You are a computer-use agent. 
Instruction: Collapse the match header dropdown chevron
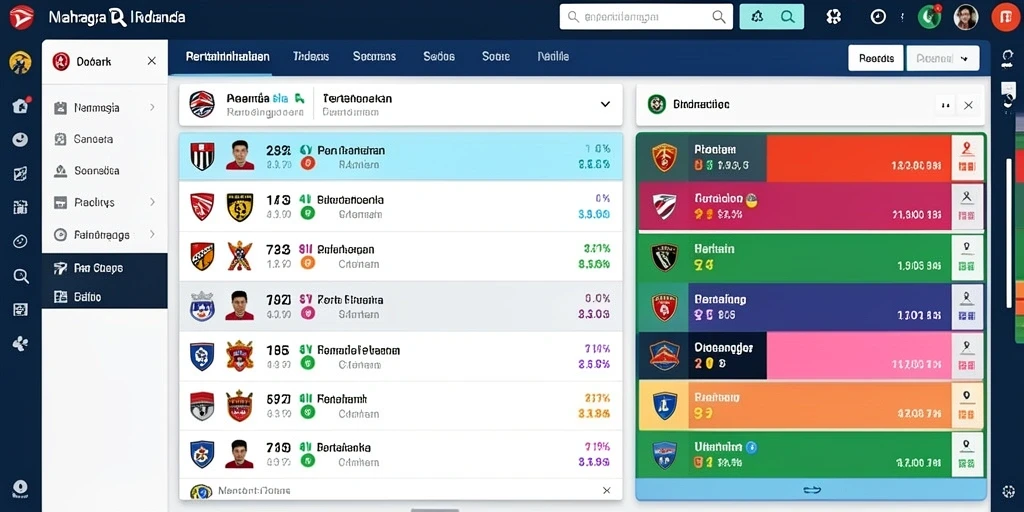(x=605, y=104)
